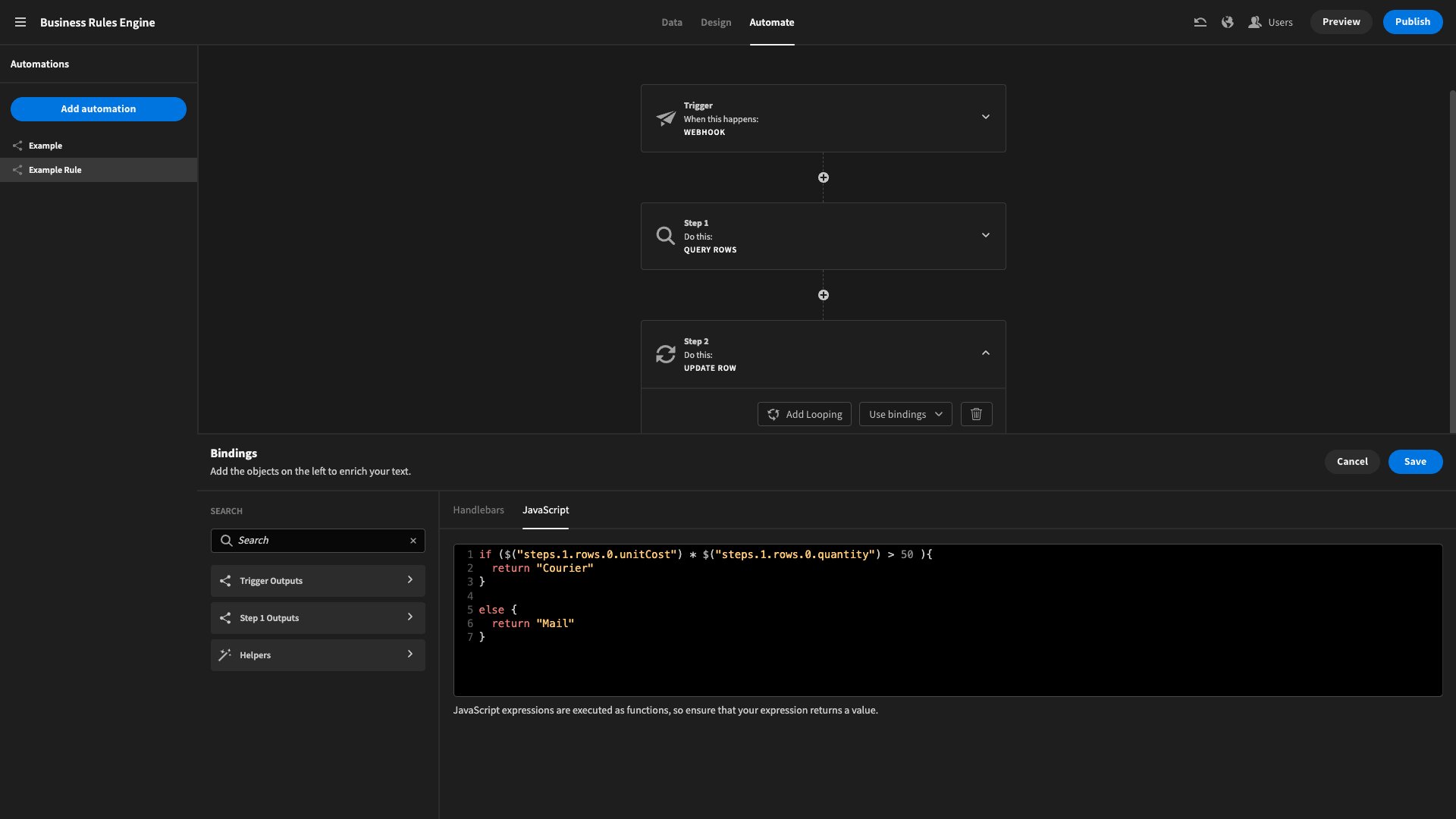Switch to the Design tab

click(x=716, y=22)
